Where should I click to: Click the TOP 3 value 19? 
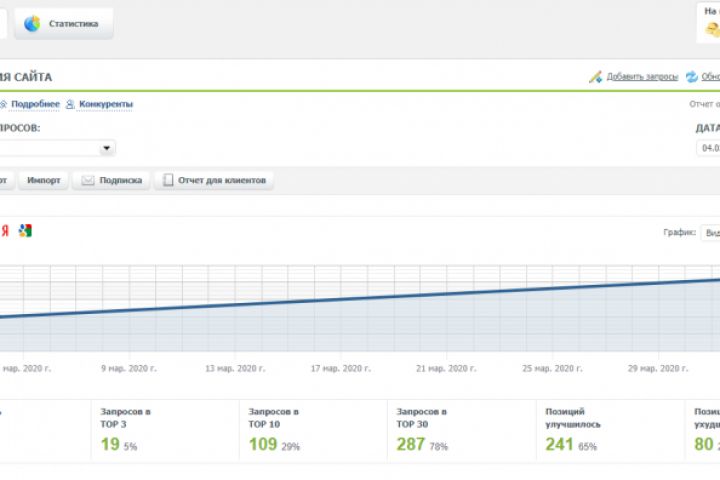(x=110, y=444)
